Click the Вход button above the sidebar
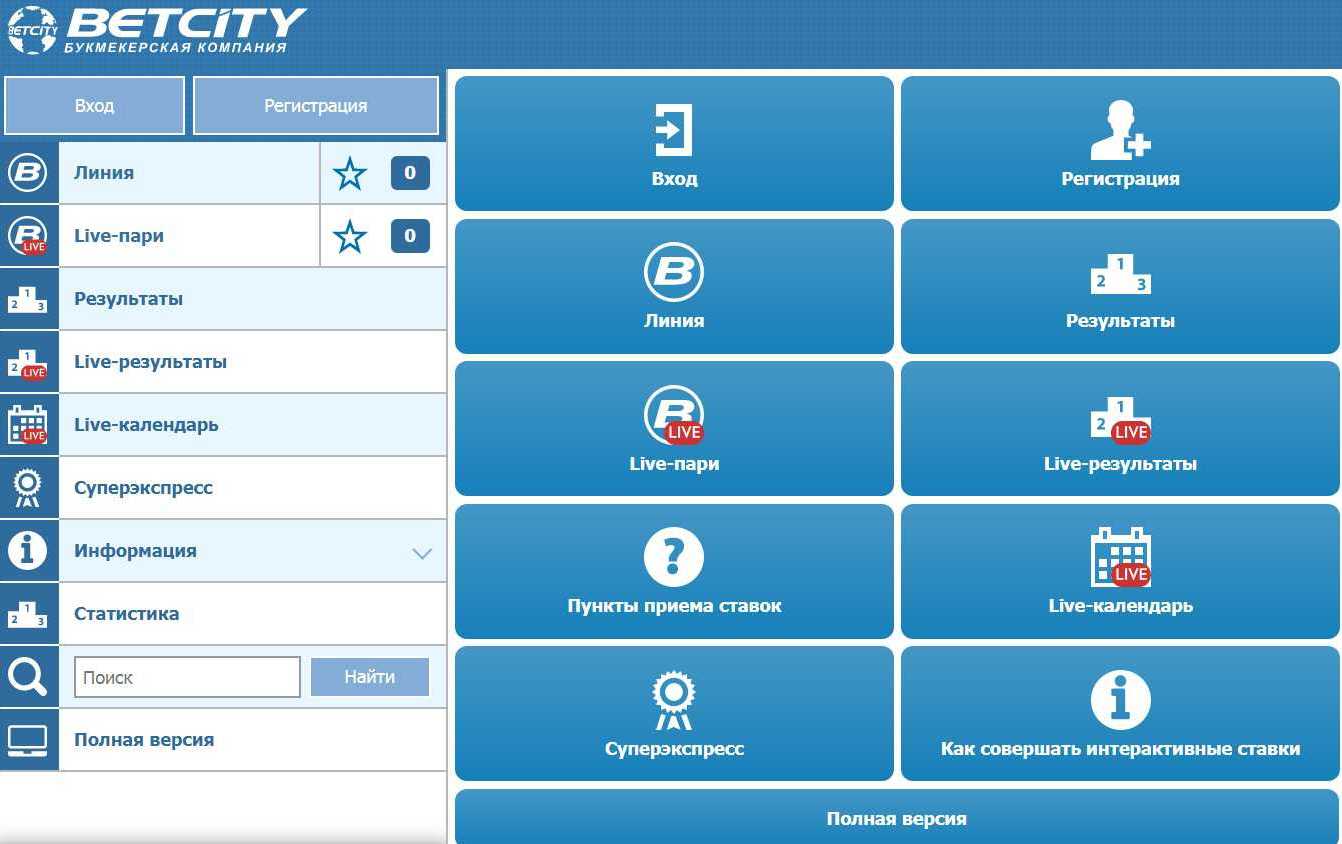 point(94,105)
